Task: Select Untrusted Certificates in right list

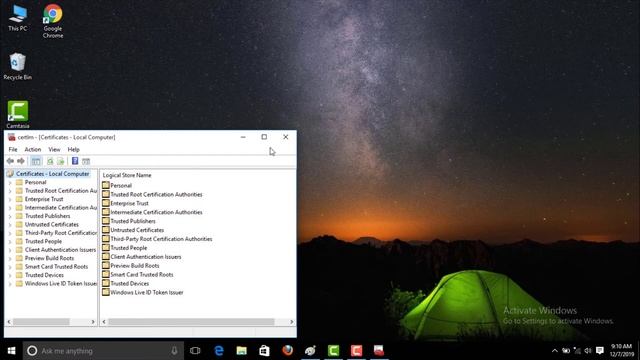Action: point(137,230)
